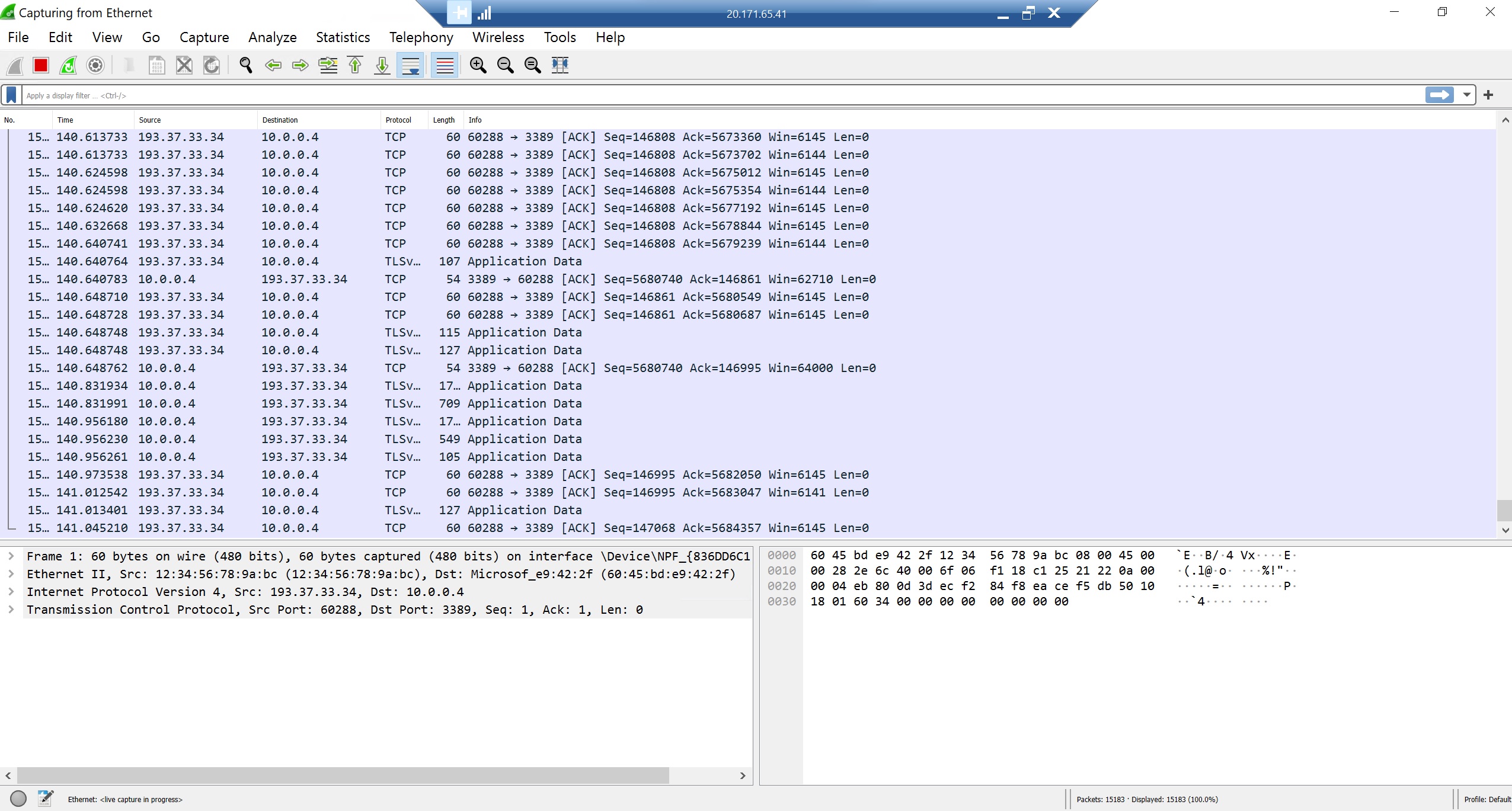Apply the display filter arrow button
The width and height of the screenshot is (1512, 811).
point(1439,95)
